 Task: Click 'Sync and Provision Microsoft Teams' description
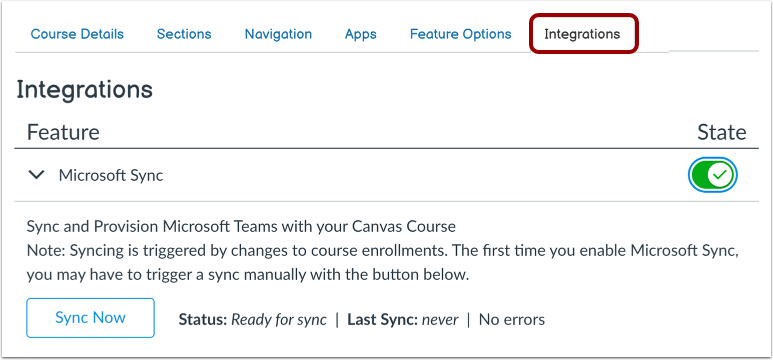coord(241,226)
